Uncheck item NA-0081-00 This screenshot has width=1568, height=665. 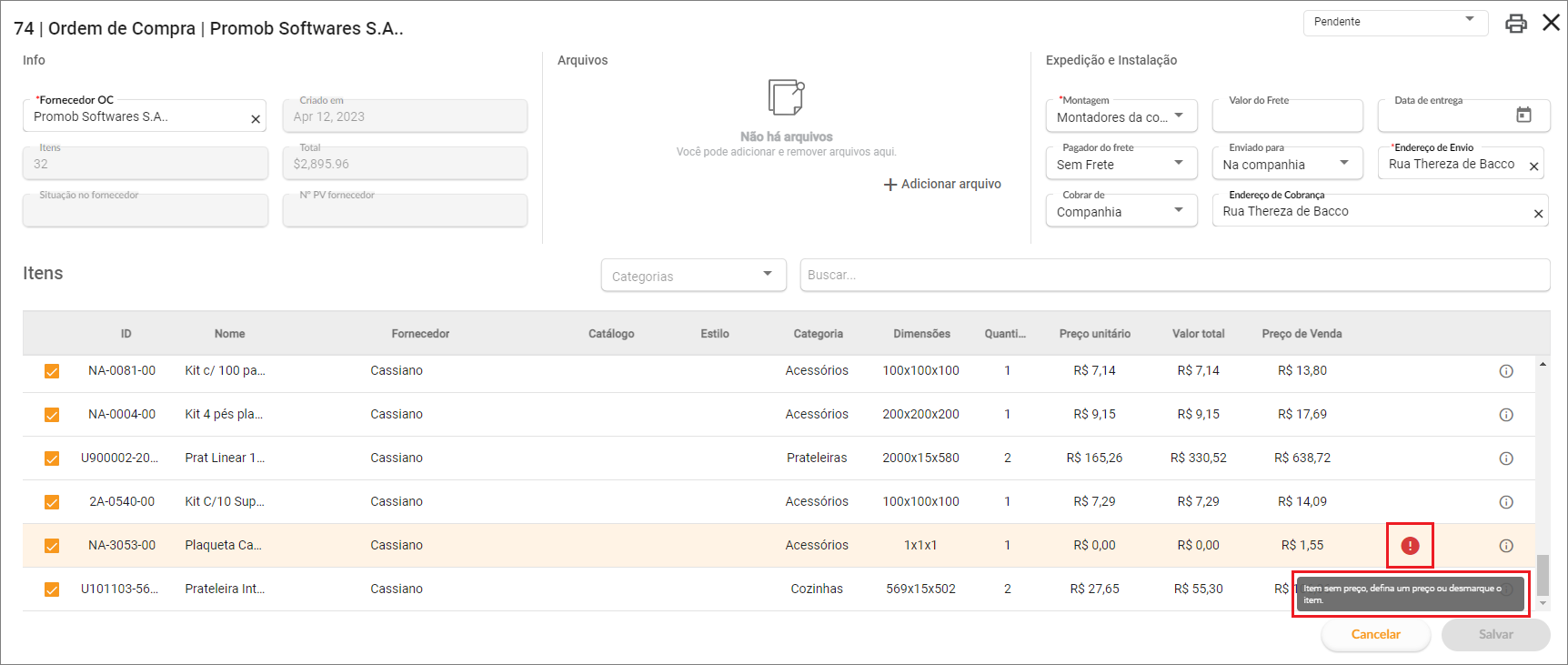coord(52,371)
